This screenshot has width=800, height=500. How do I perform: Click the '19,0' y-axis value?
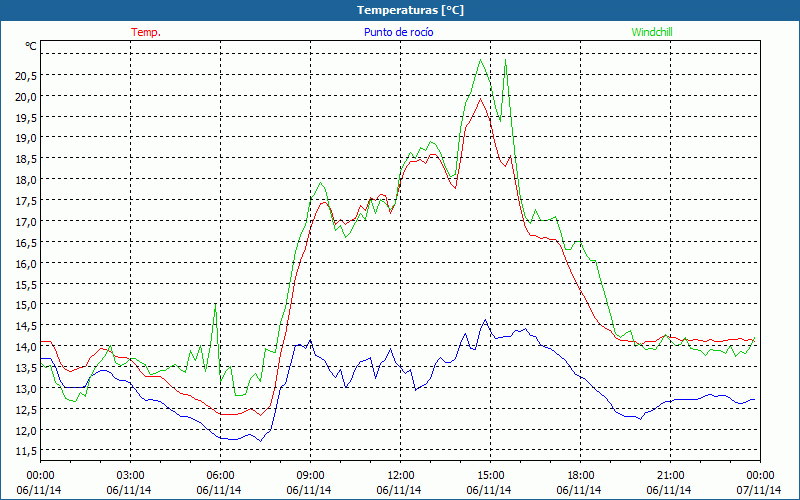coord(26,138)
